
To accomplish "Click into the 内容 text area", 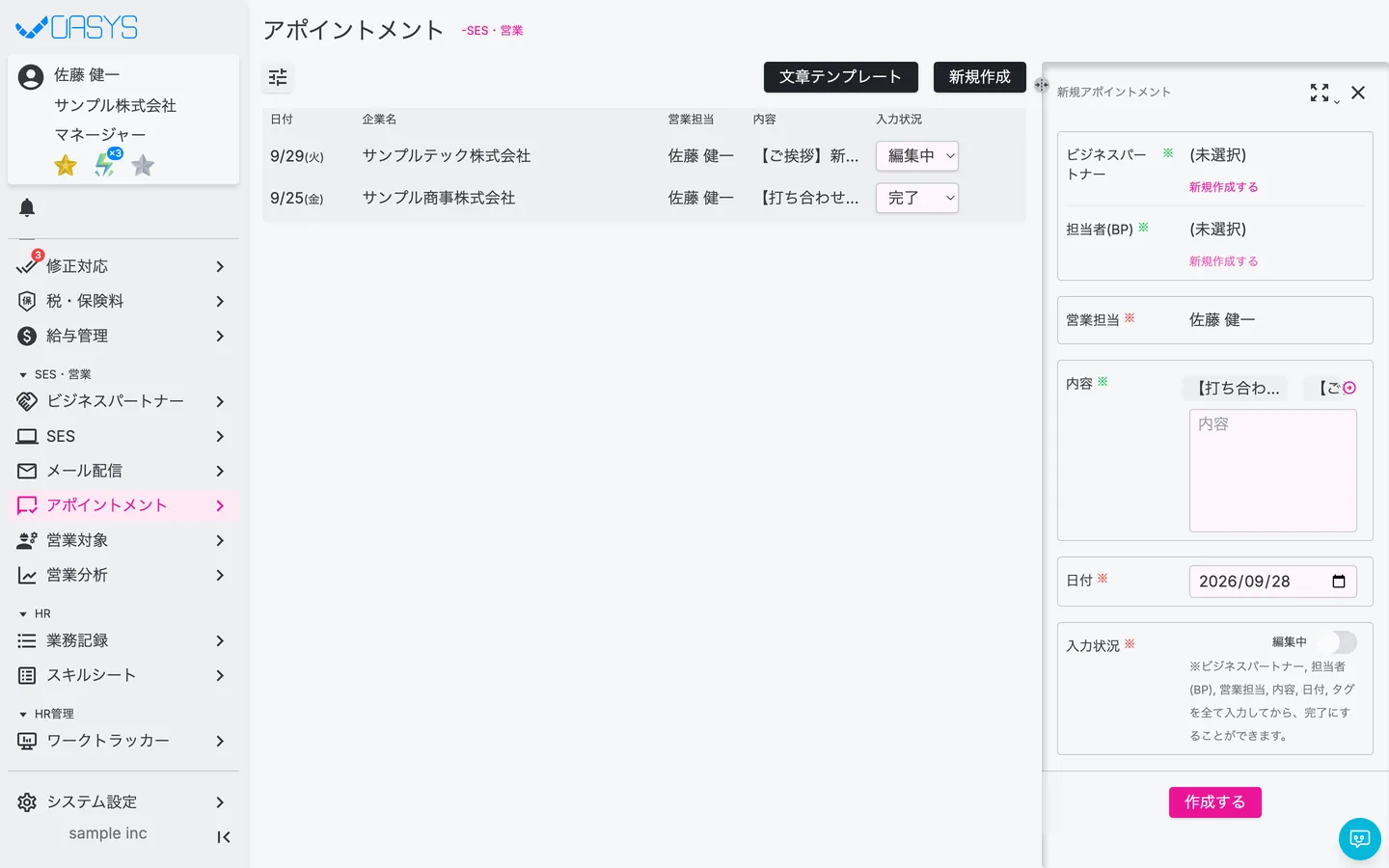I will [x=1272, y=471].
